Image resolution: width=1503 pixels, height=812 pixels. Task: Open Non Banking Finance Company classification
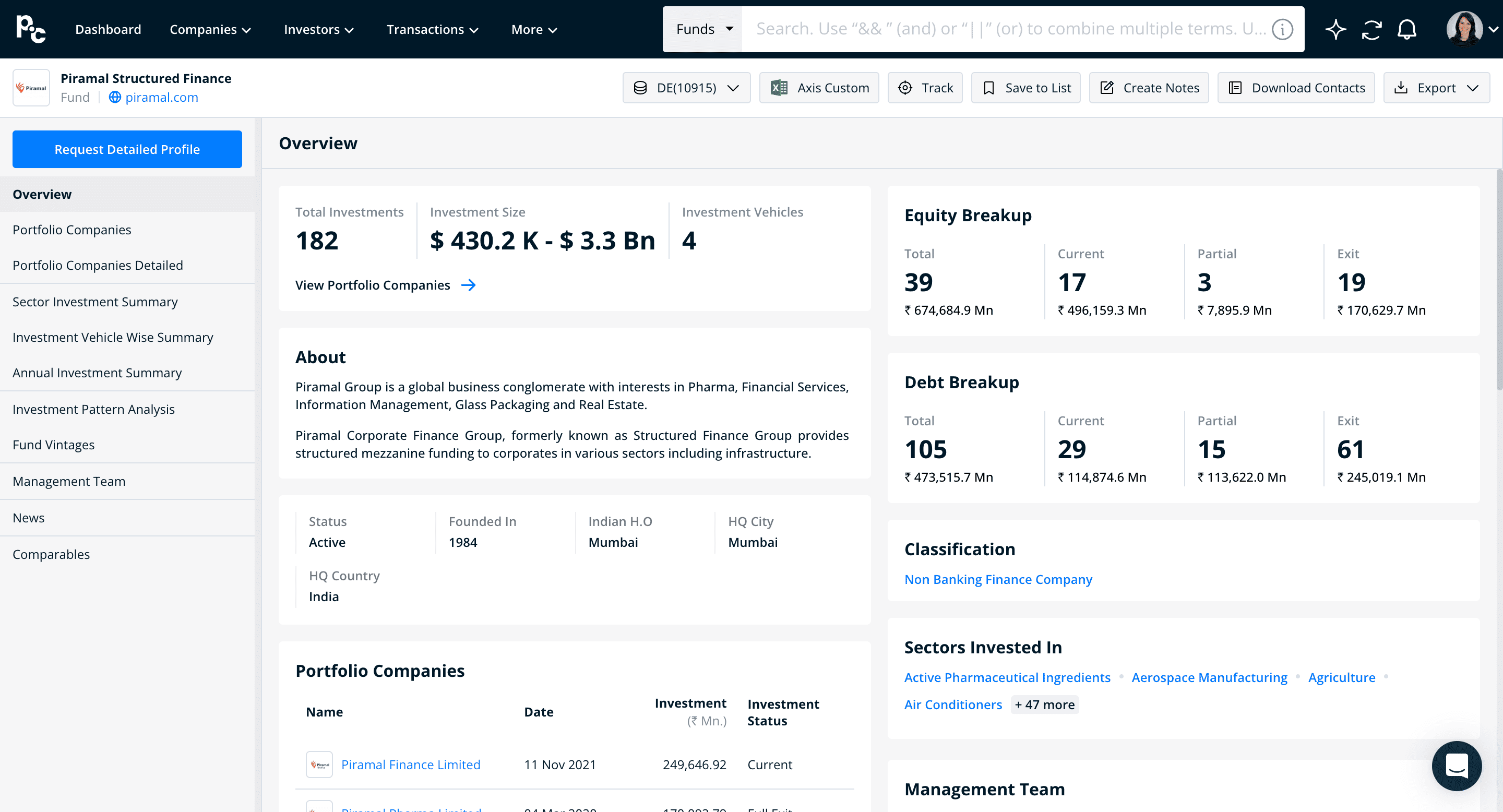998,579
